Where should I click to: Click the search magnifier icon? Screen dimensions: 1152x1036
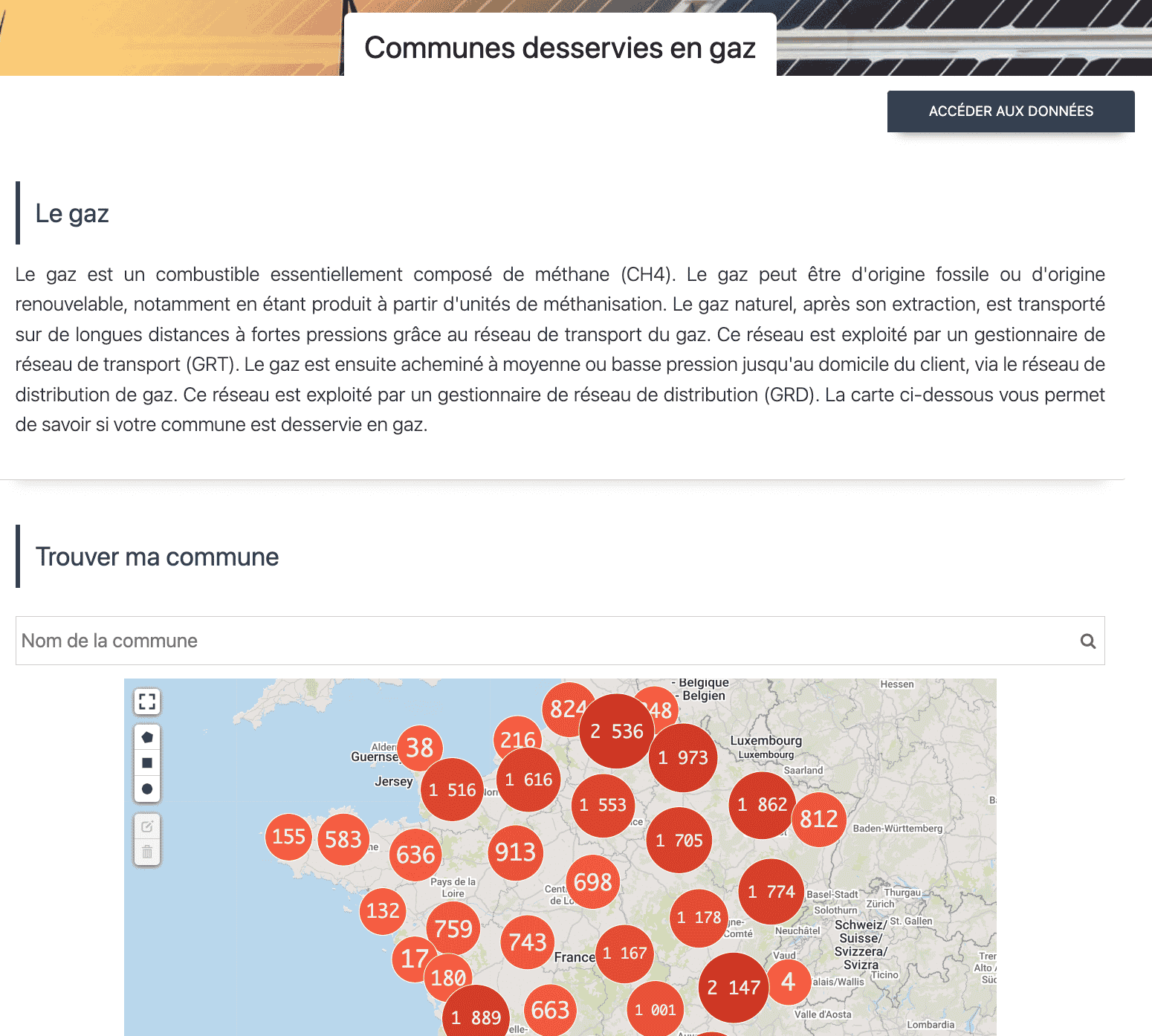coord(1087,641)
